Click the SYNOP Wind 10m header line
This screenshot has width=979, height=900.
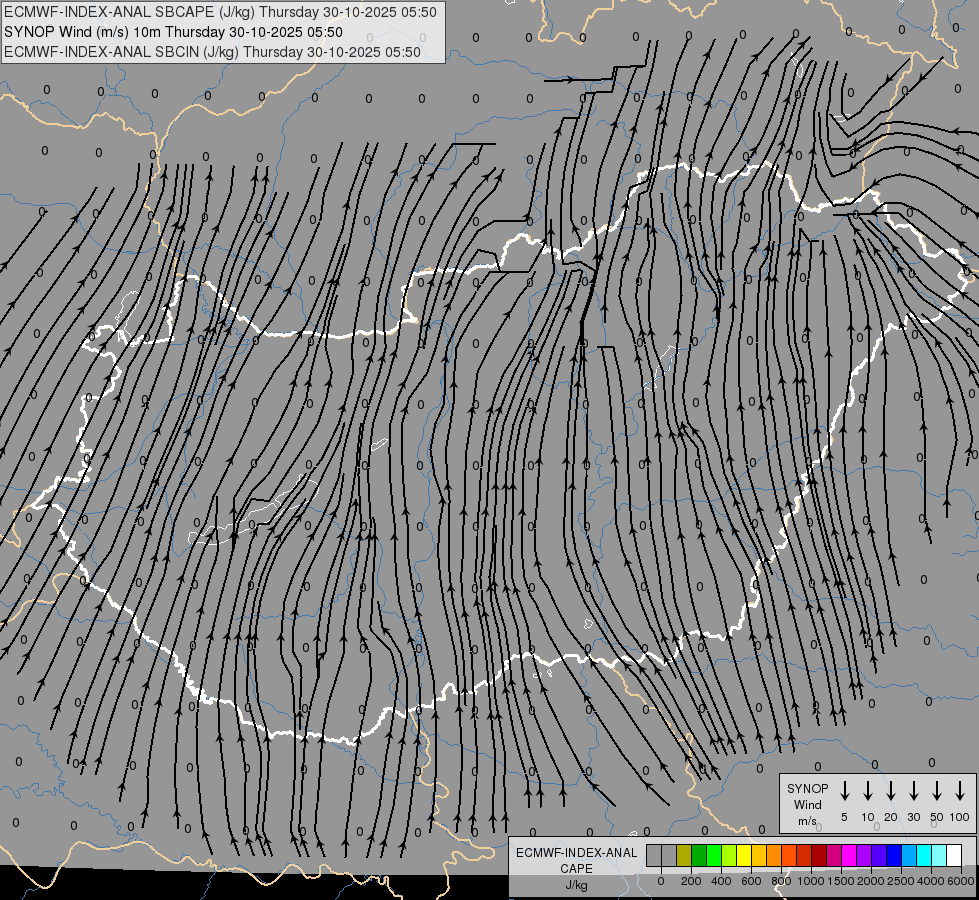click(173, 32)
